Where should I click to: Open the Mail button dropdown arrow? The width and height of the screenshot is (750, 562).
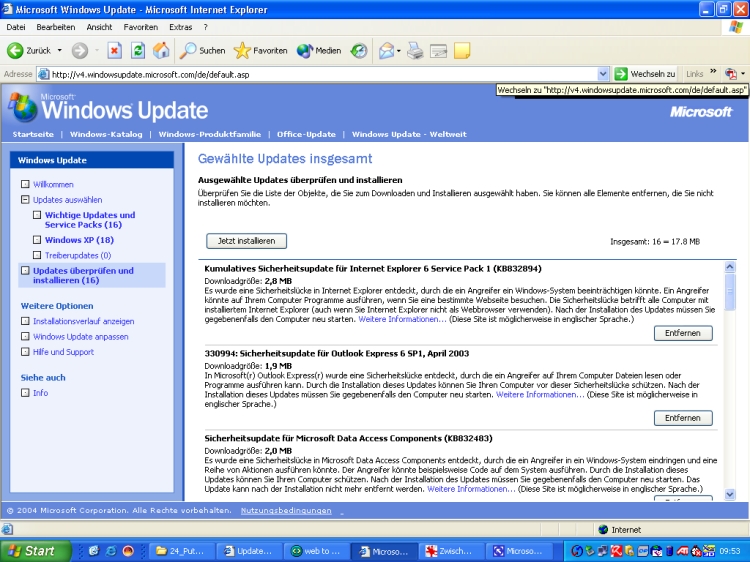pos(398,50)
